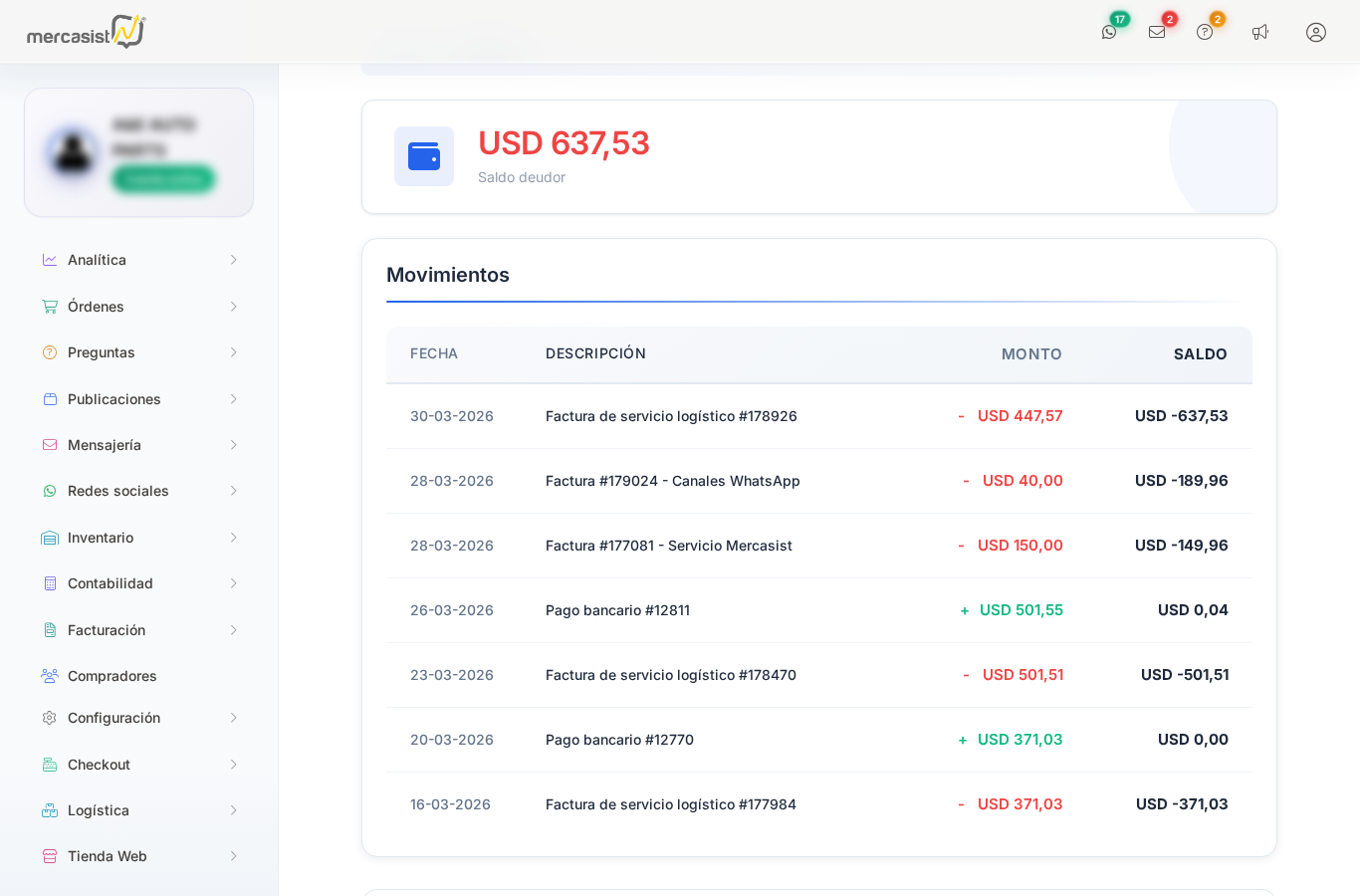Sort by the SALDO column header
The width and height of the screenshot is (1360, 896).
[x=1200, y=354]
